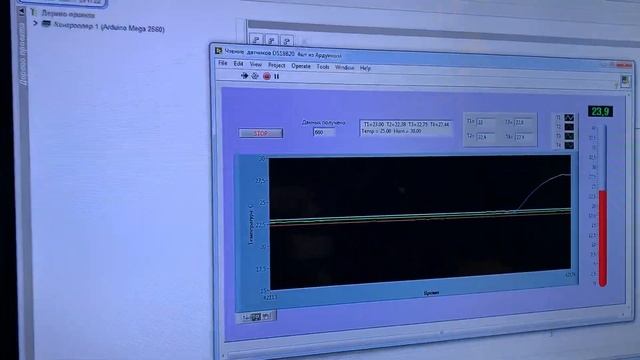This screenshot has width=640, height=360.
Task: Click the T2 numeric indicator field
Action: tap(486, 137)
